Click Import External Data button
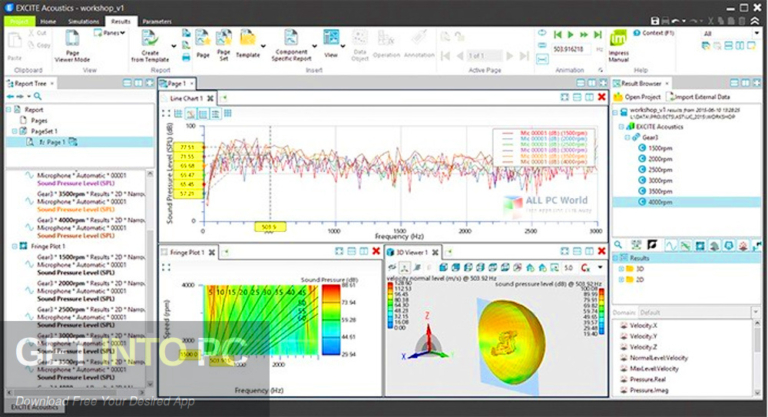 [700, 97]
